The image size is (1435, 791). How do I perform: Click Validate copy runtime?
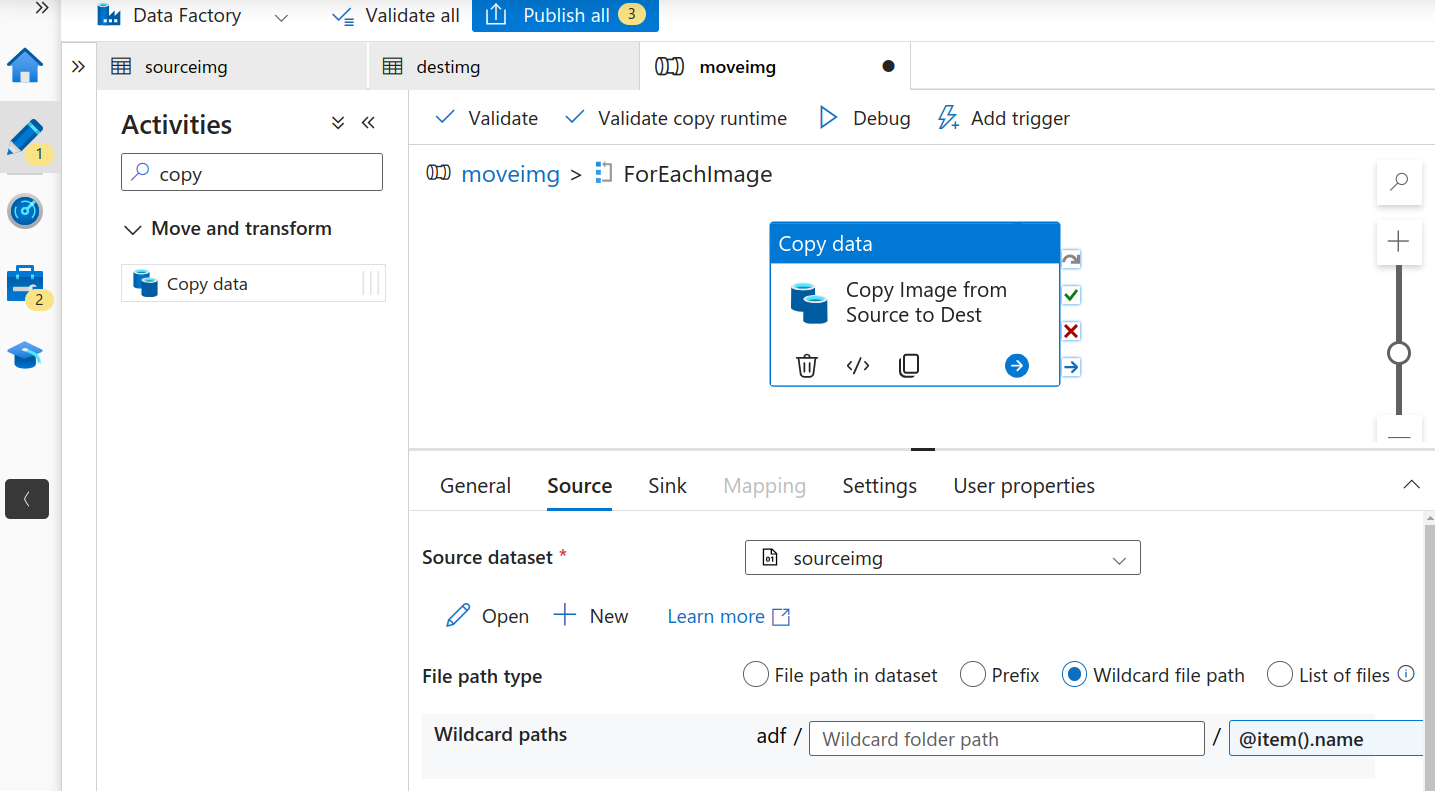[x=676, y=118]
